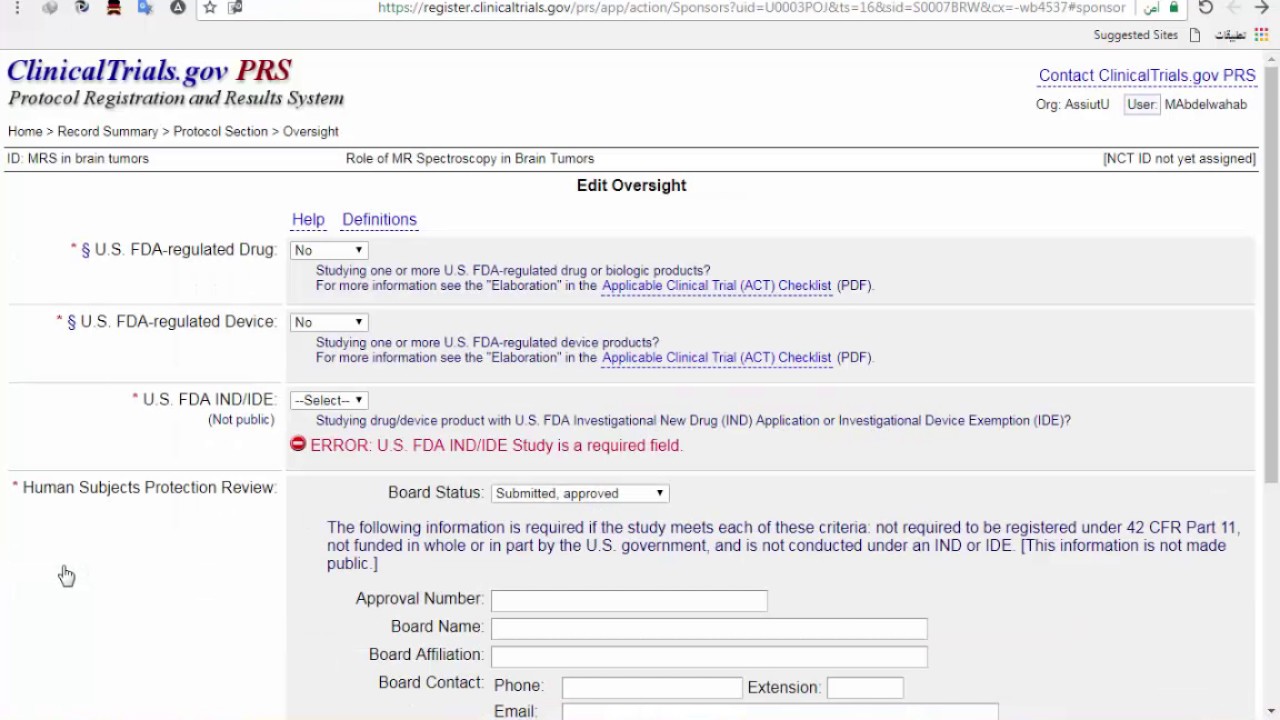
Task: Click the 'Human Subjects Protection Review:' label
Action: click(x=150, y=488)
